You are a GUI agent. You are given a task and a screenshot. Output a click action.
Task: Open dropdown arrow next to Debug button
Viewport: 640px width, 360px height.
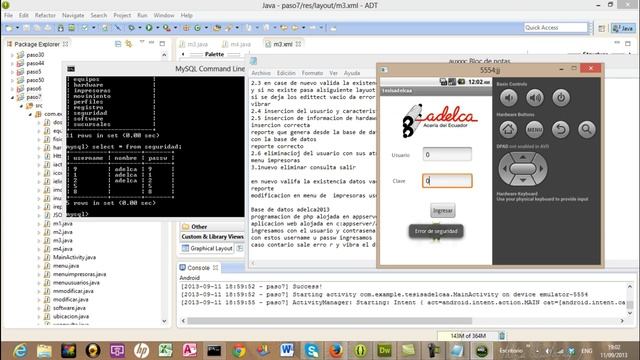pyautogui.click(x=139, y=28)
